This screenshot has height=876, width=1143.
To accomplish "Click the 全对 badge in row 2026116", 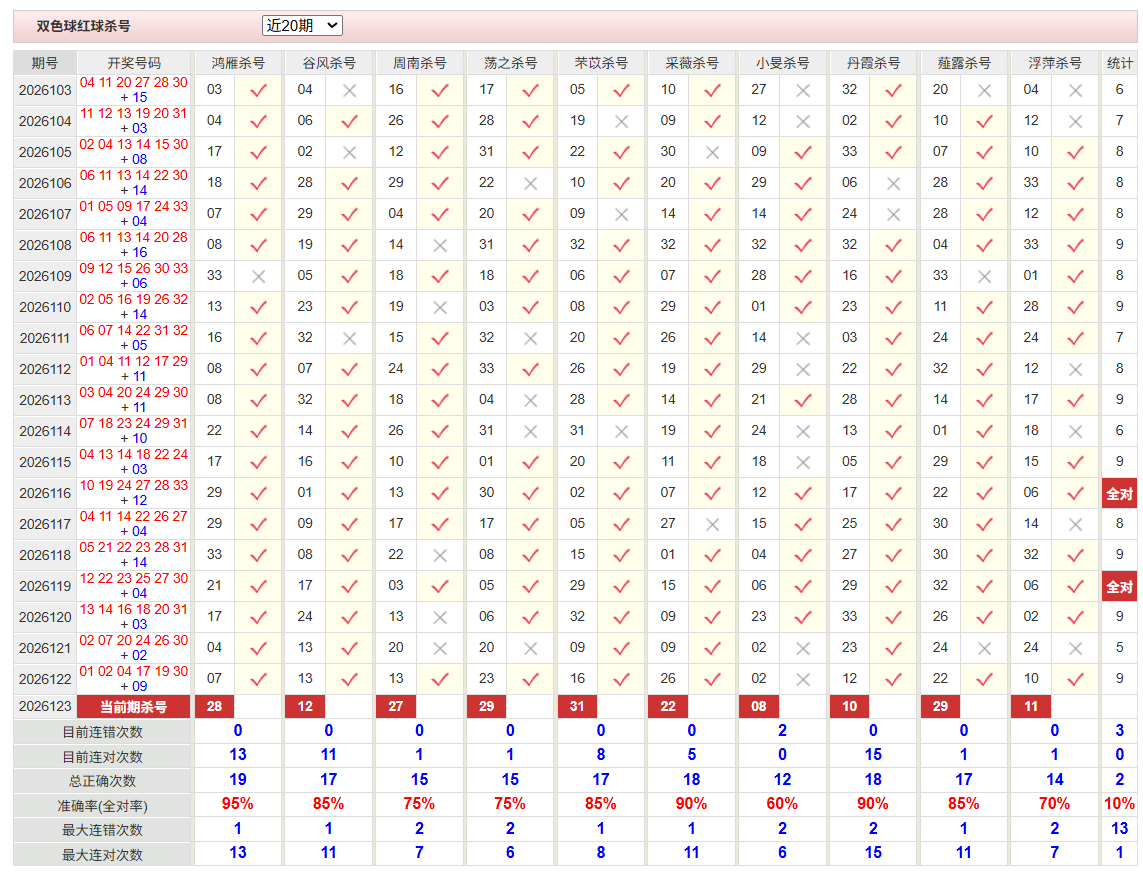I will coord(1120,494).
